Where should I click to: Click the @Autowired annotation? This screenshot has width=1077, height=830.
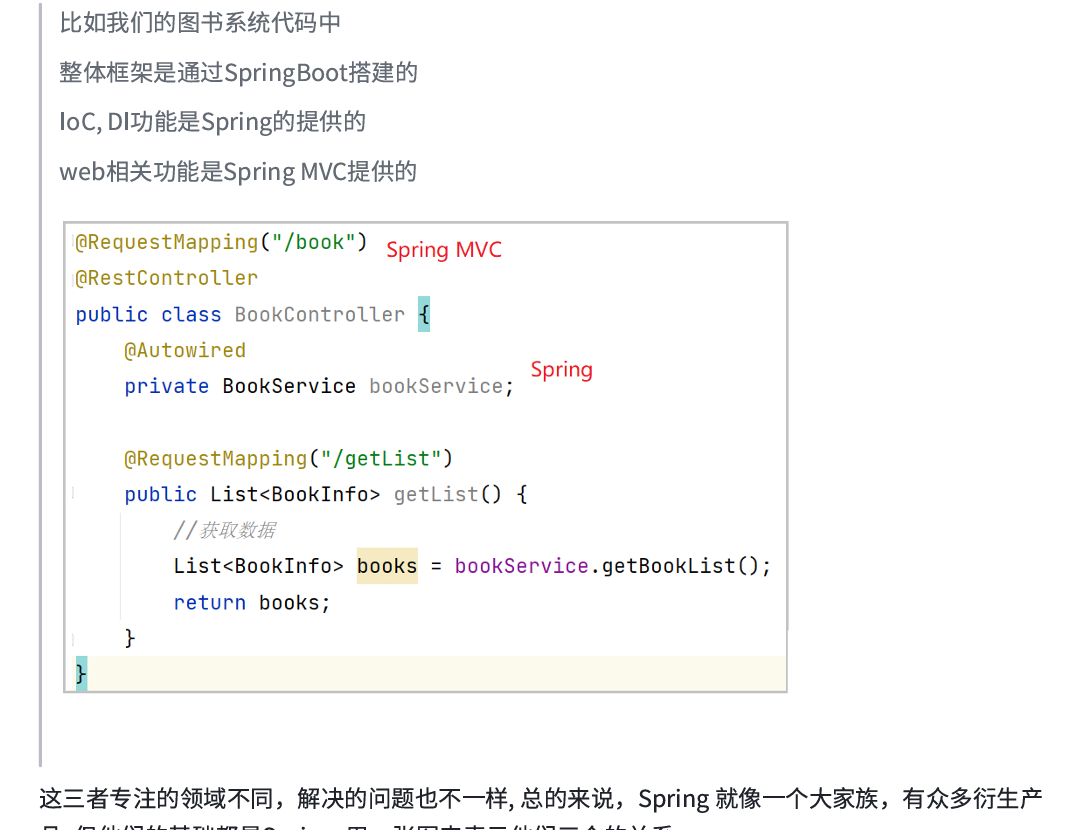(184, 350)
